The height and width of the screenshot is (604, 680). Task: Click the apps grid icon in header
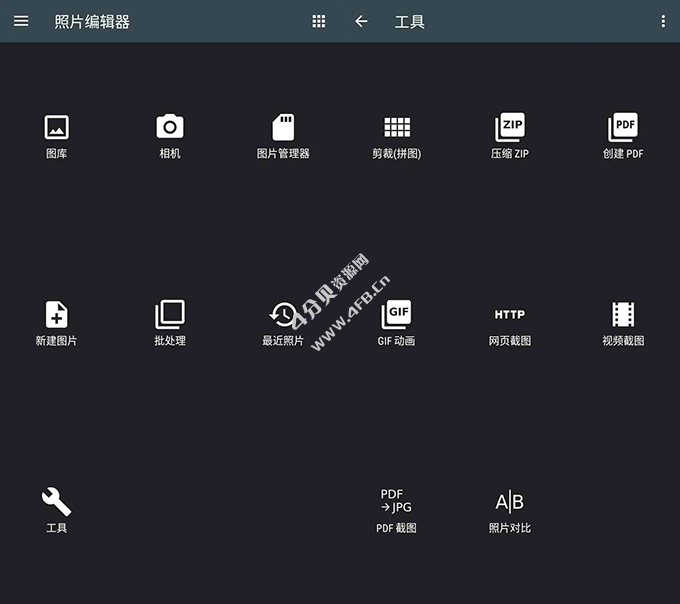point(319,21)
